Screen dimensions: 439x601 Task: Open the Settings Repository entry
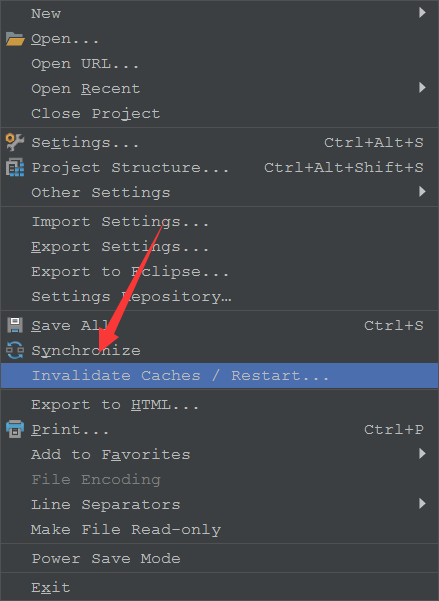(x=219, y=297)
